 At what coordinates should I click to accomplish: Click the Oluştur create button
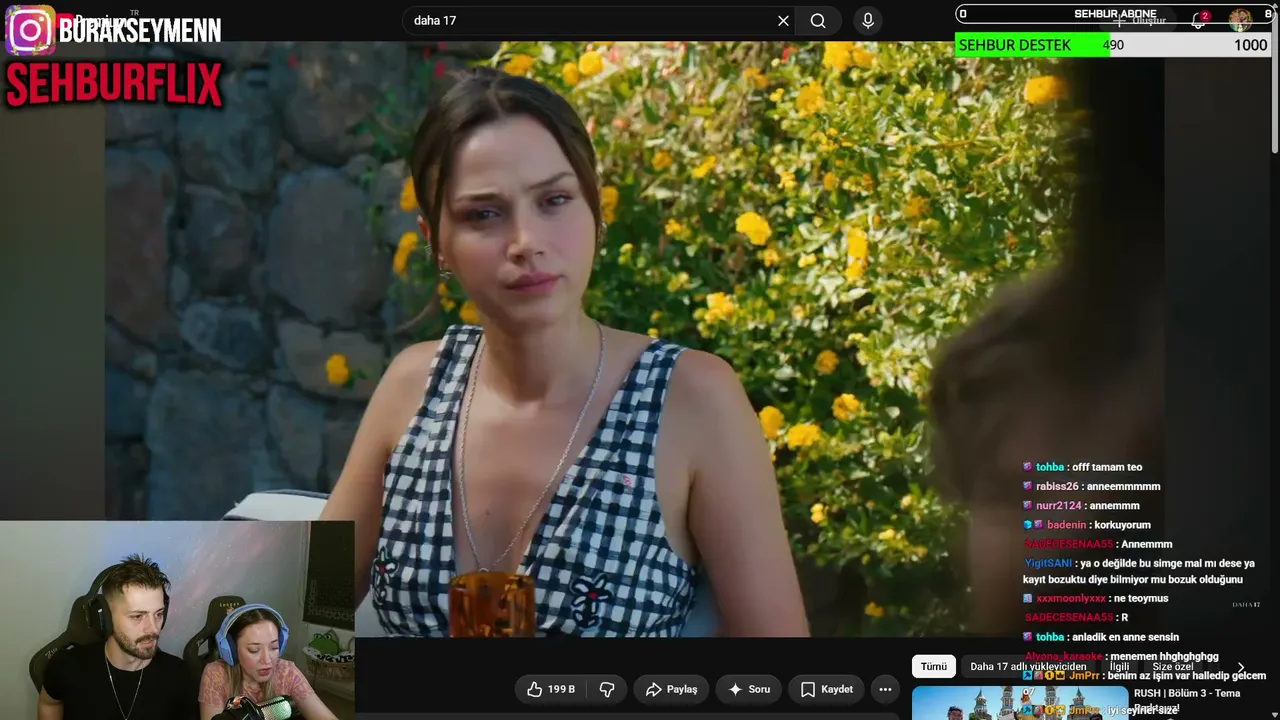(x=1140, y=20)
